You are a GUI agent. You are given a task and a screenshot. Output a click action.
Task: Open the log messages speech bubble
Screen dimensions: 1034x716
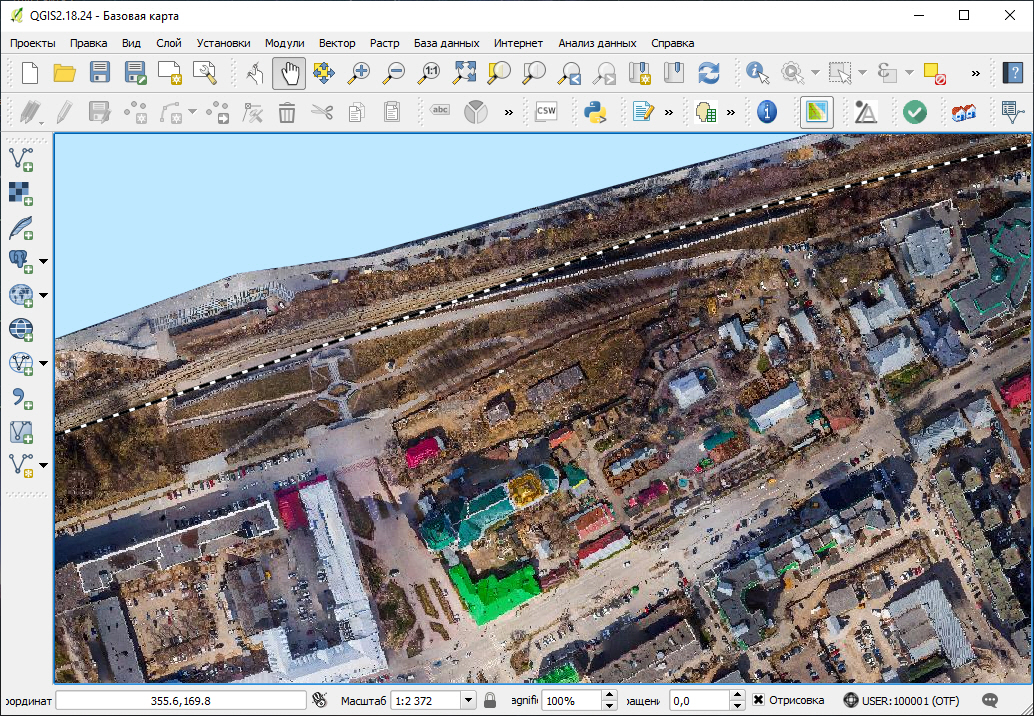991,700
